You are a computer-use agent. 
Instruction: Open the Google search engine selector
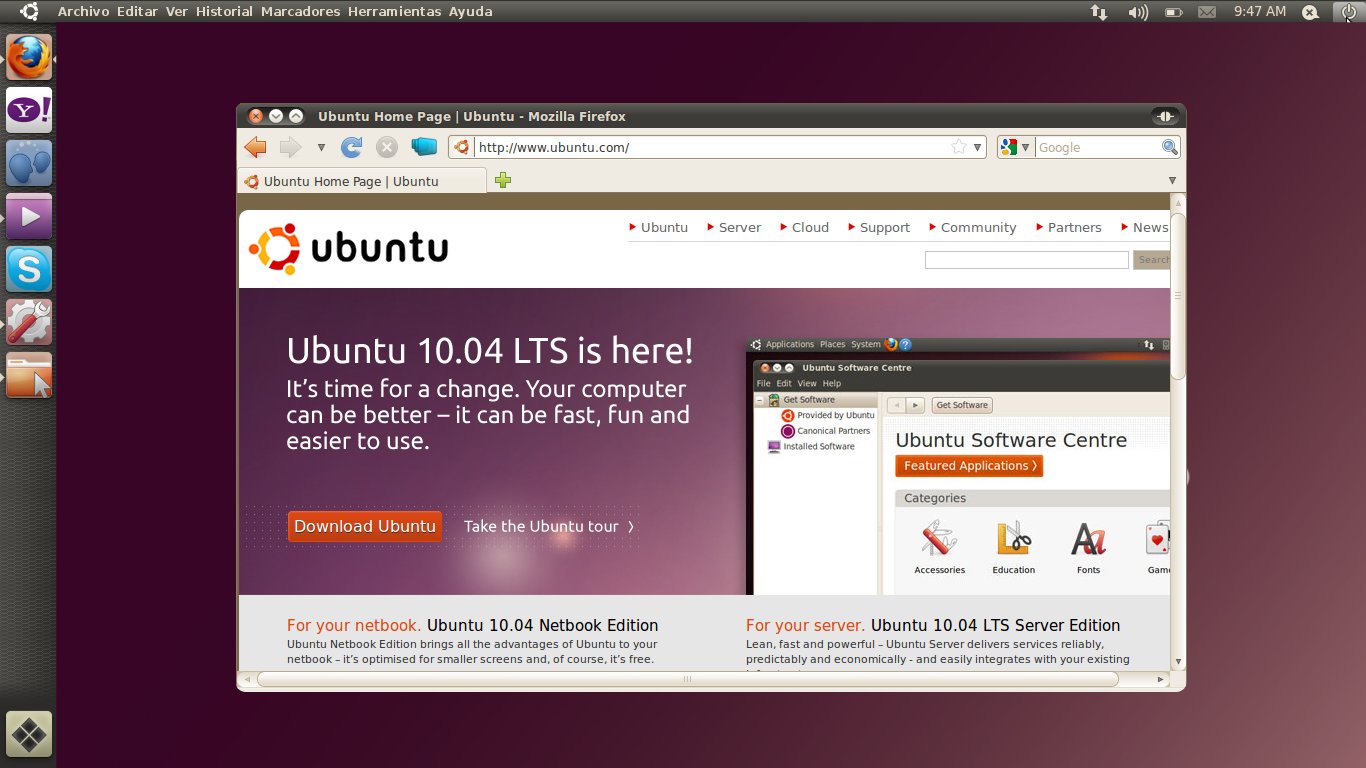click(x=1014, y=147)
